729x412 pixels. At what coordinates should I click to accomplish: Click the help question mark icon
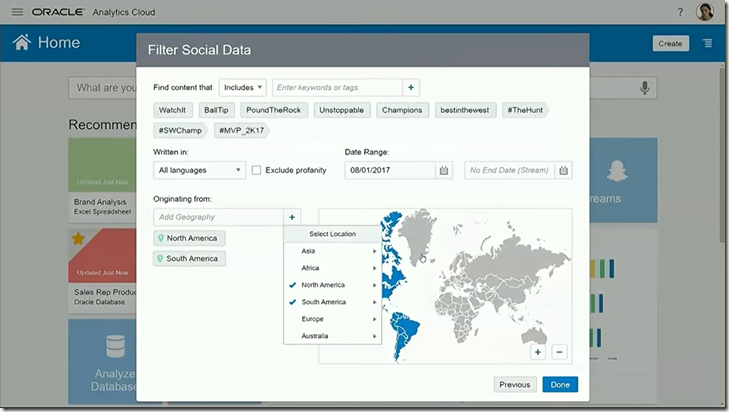tap(680, 12)
